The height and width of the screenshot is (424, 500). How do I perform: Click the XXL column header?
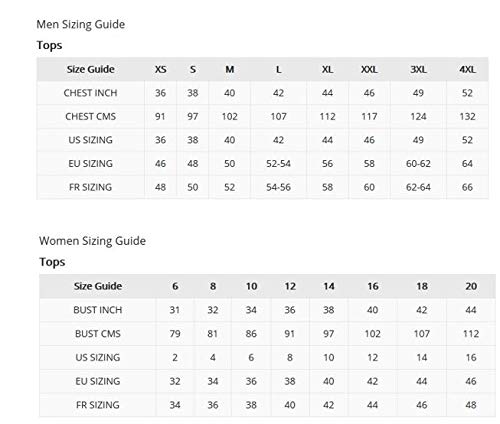[369, 69]
